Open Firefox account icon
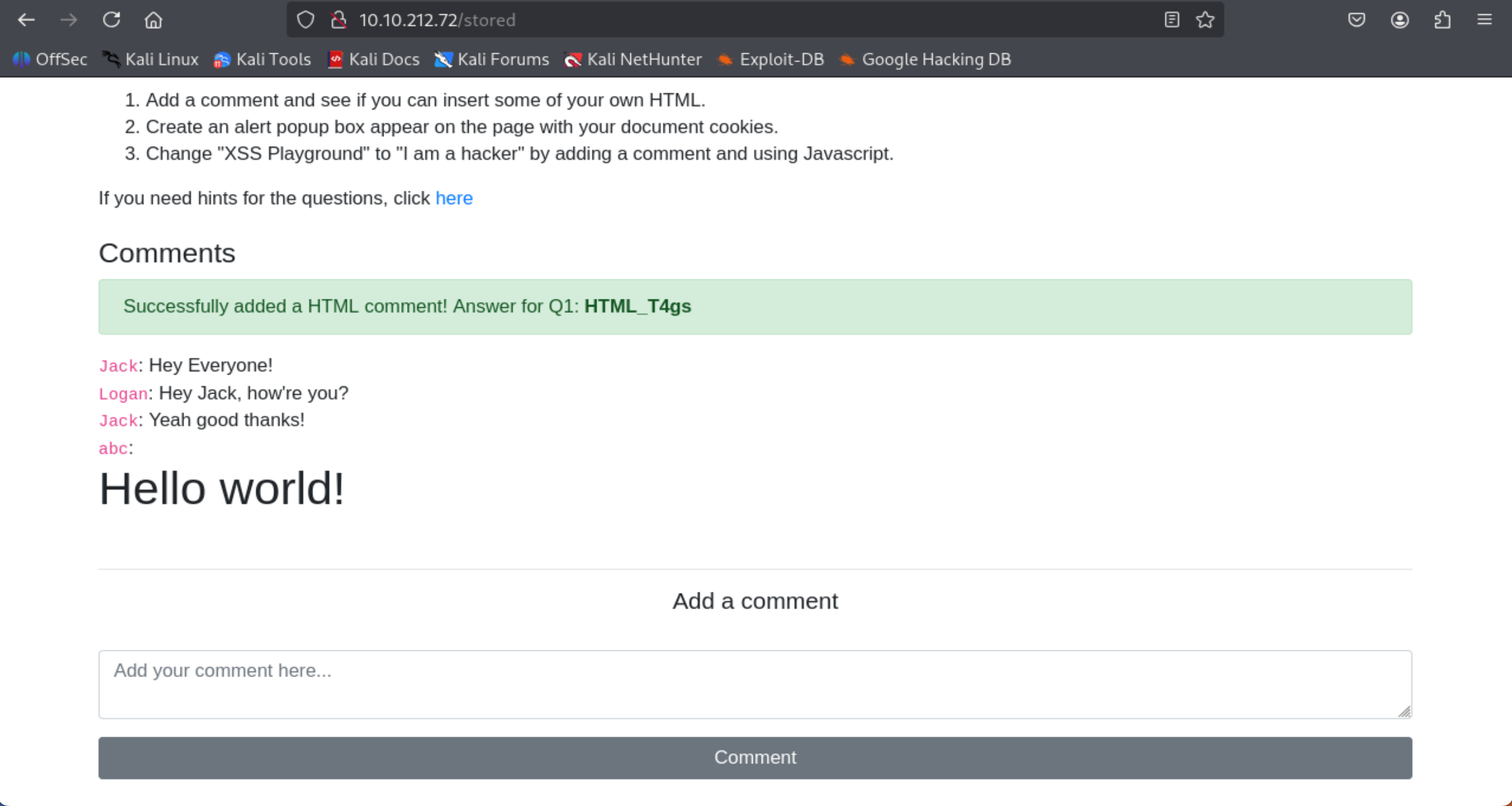 tap(1399, 20)
